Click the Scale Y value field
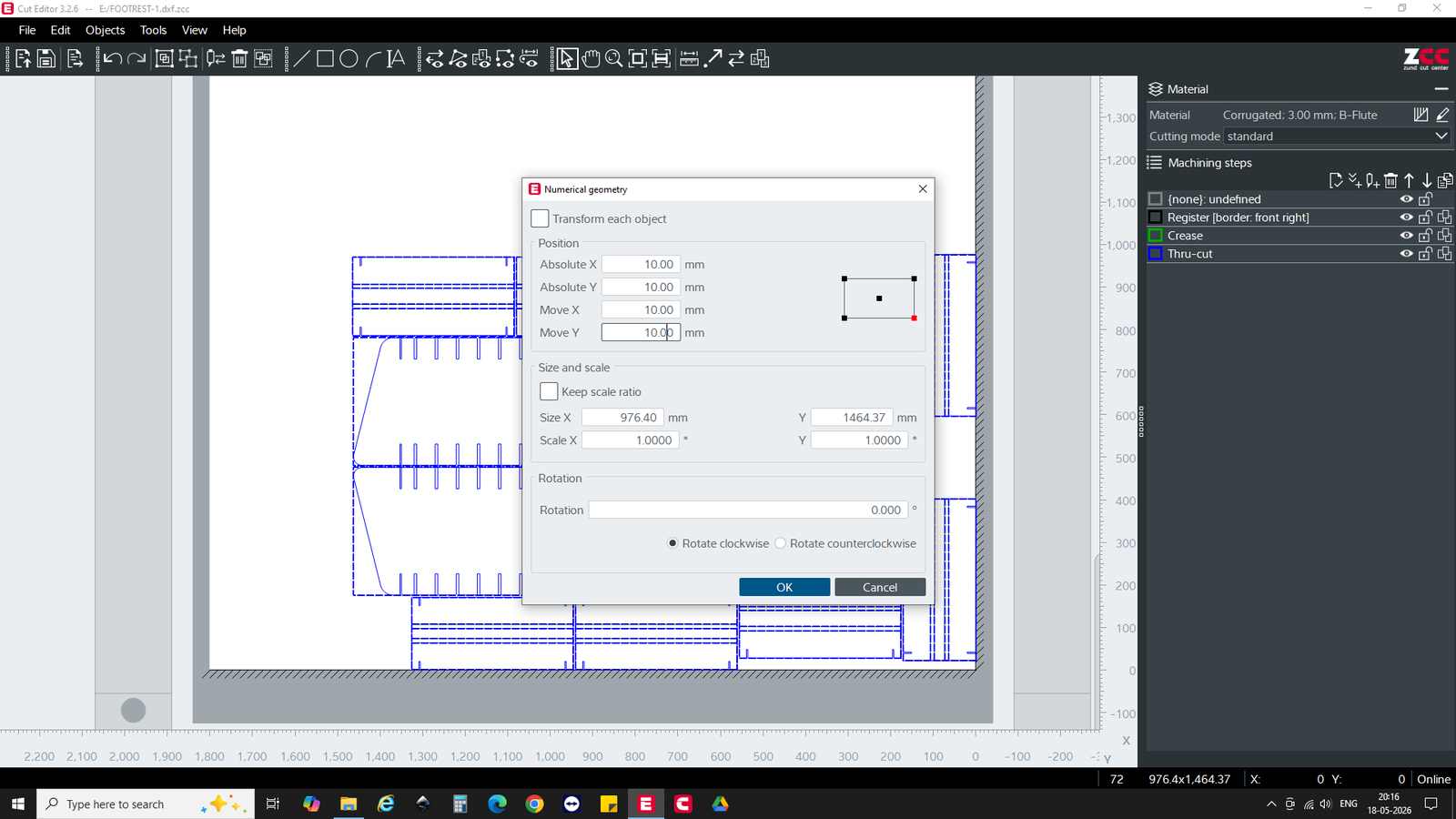Screen dimensions: 1456x819 [859, 440]
